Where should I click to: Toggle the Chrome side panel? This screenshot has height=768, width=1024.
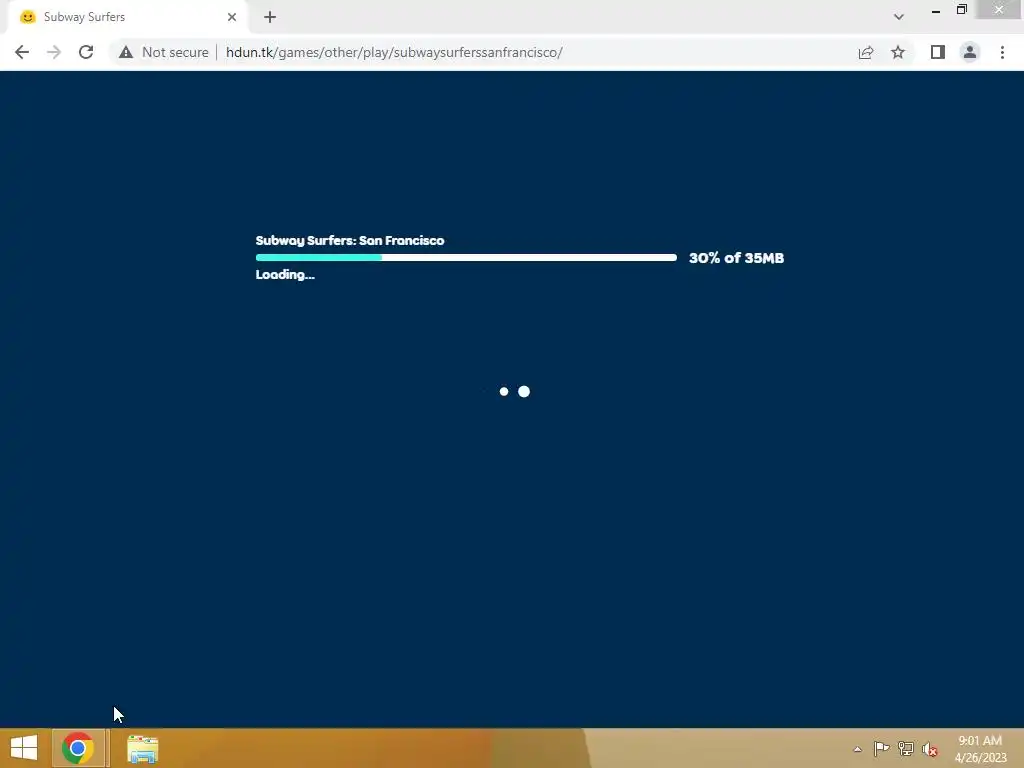pos(938,52)
